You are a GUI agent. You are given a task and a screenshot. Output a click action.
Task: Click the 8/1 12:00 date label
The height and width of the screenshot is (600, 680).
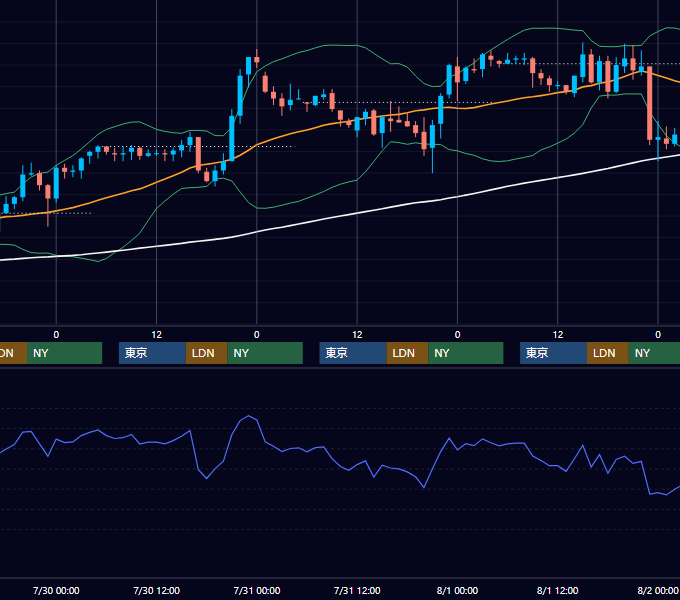point(558,590)
